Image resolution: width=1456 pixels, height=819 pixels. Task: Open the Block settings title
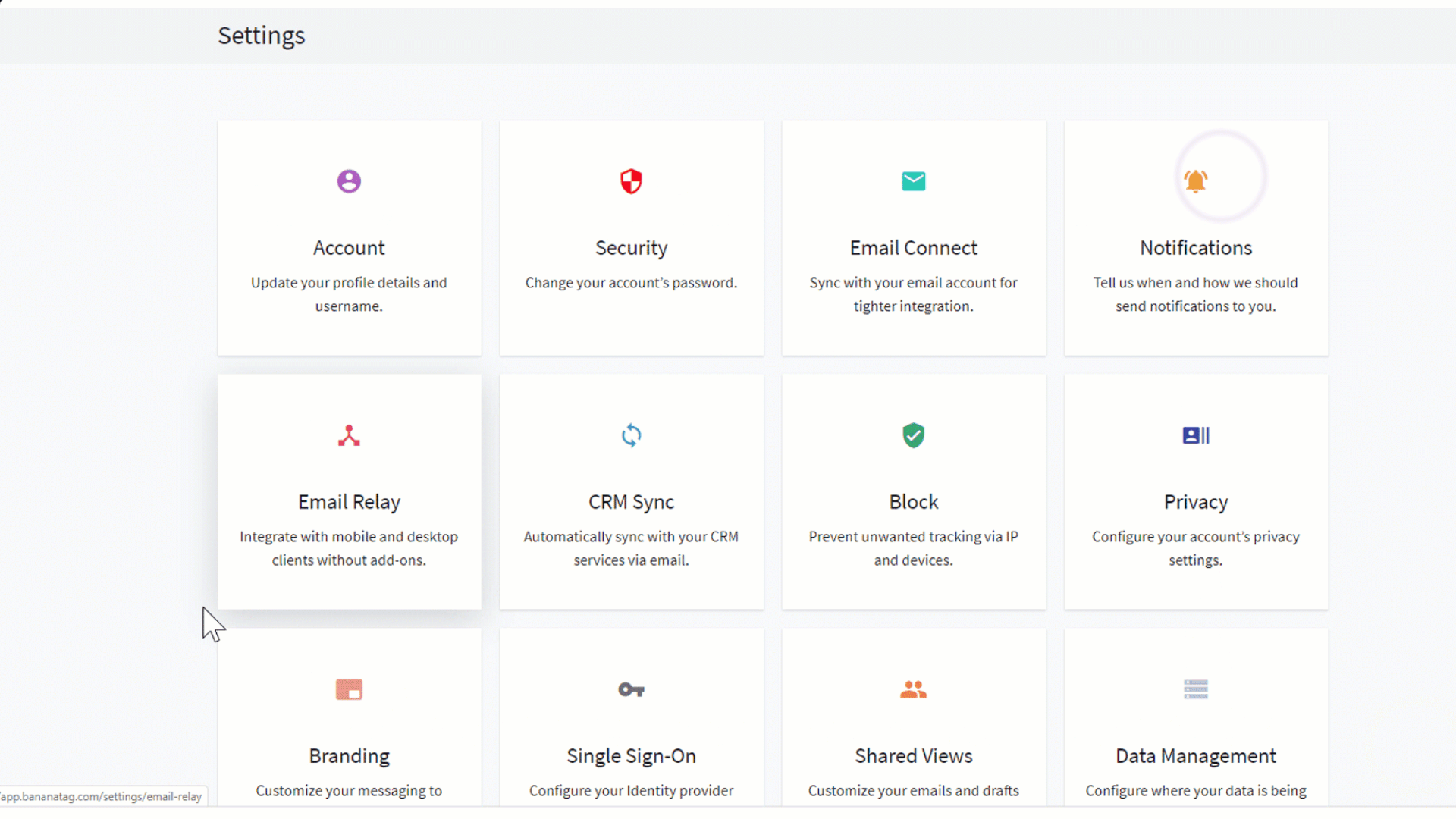(x=913, y=502)
